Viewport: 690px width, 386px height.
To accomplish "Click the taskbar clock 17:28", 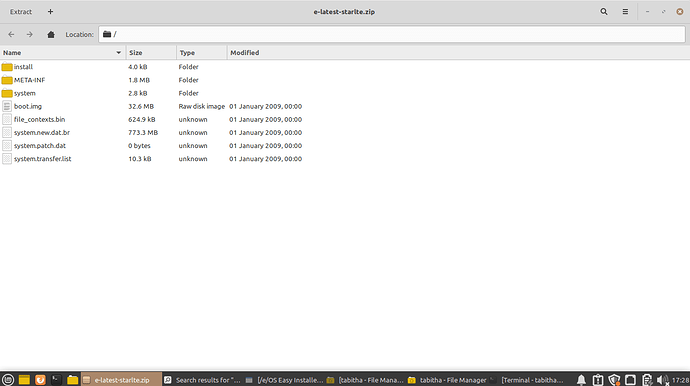I will tap(681, 380).
